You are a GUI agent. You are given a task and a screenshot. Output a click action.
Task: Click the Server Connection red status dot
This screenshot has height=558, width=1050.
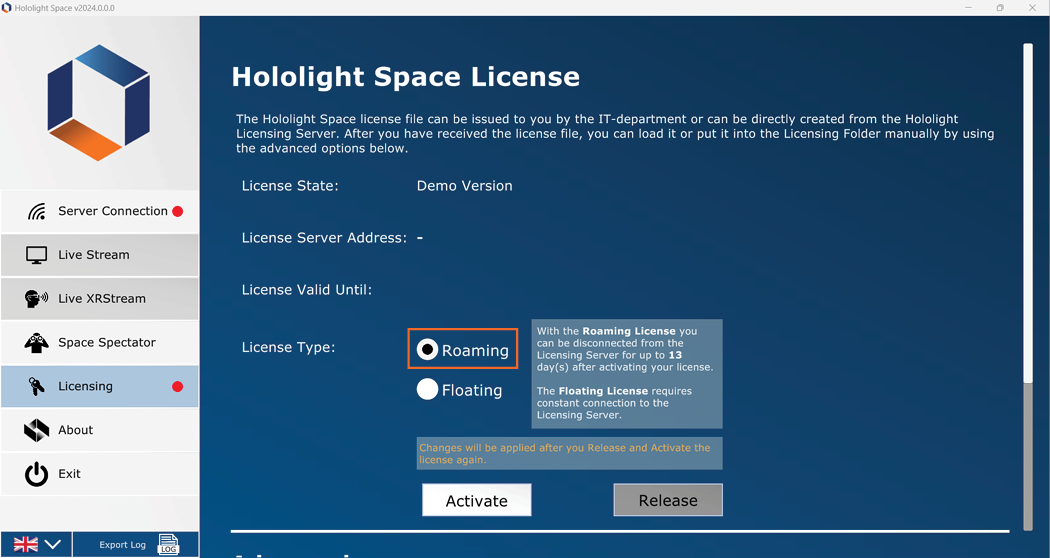[x=177, y=212]
